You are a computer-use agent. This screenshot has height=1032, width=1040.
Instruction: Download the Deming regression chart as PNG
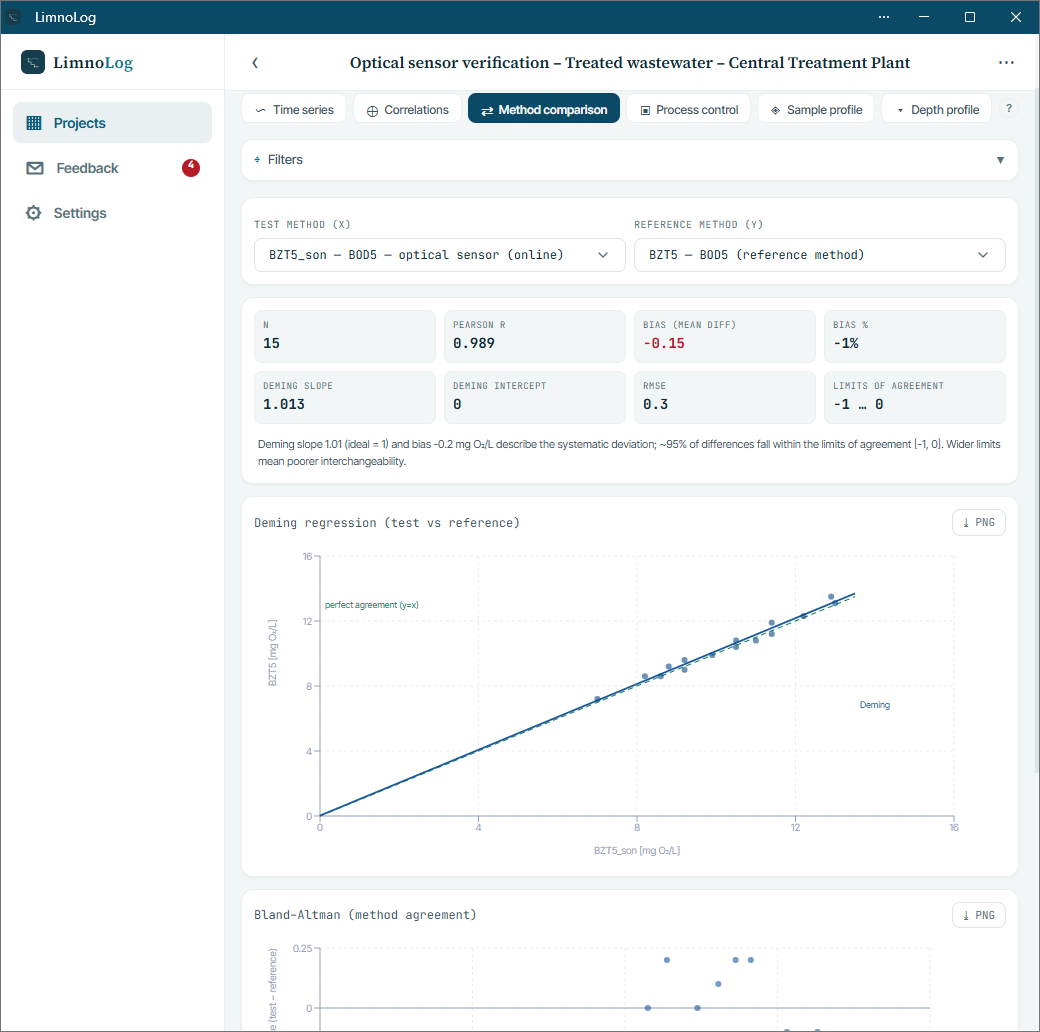click(x=978, y=523)
